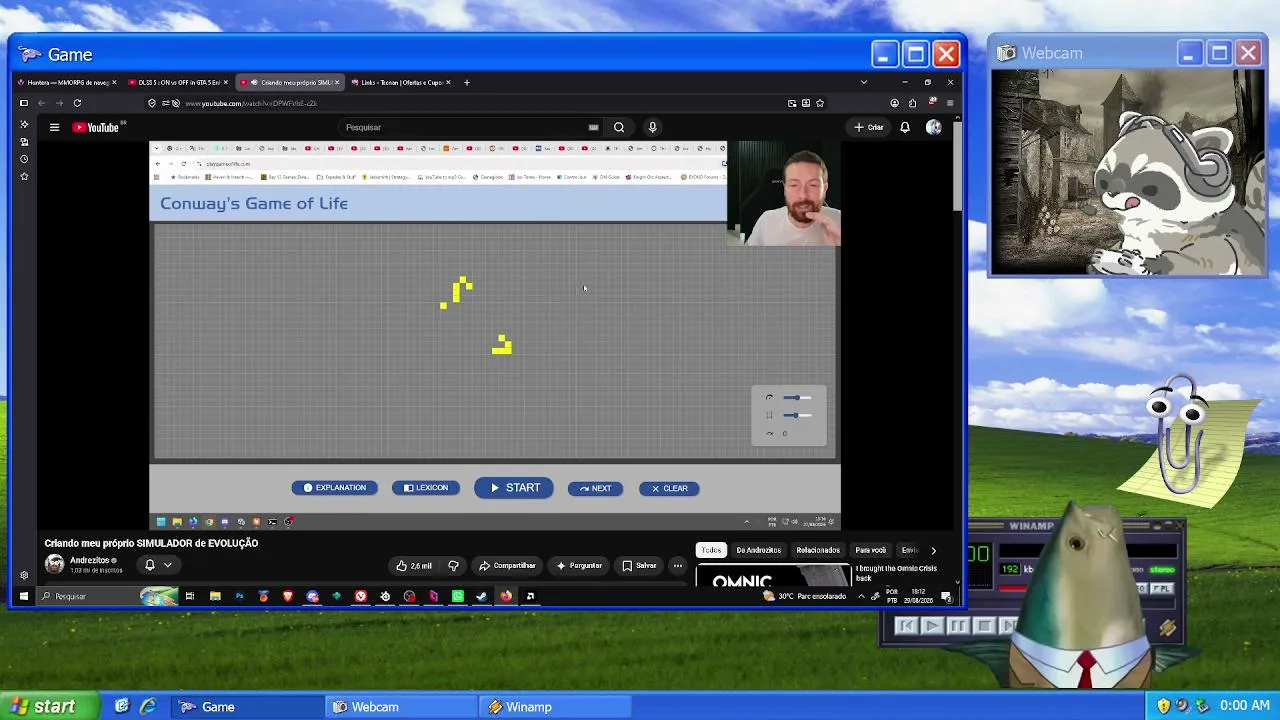Switch to the Huntera MMORPG tab
1280x720 pixels.
[67, 82]
